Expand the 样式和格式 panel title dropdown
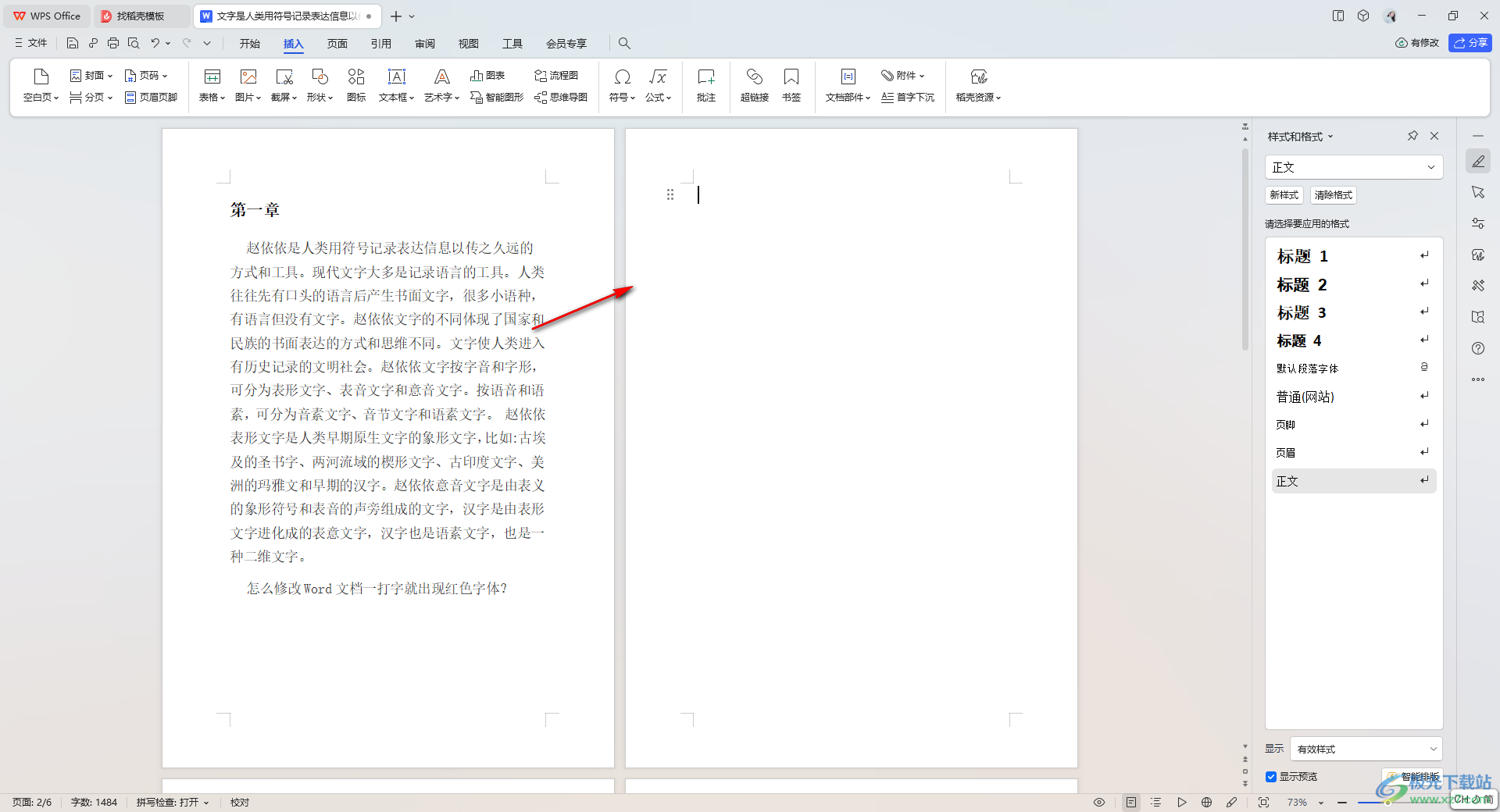 [1330, 137]
